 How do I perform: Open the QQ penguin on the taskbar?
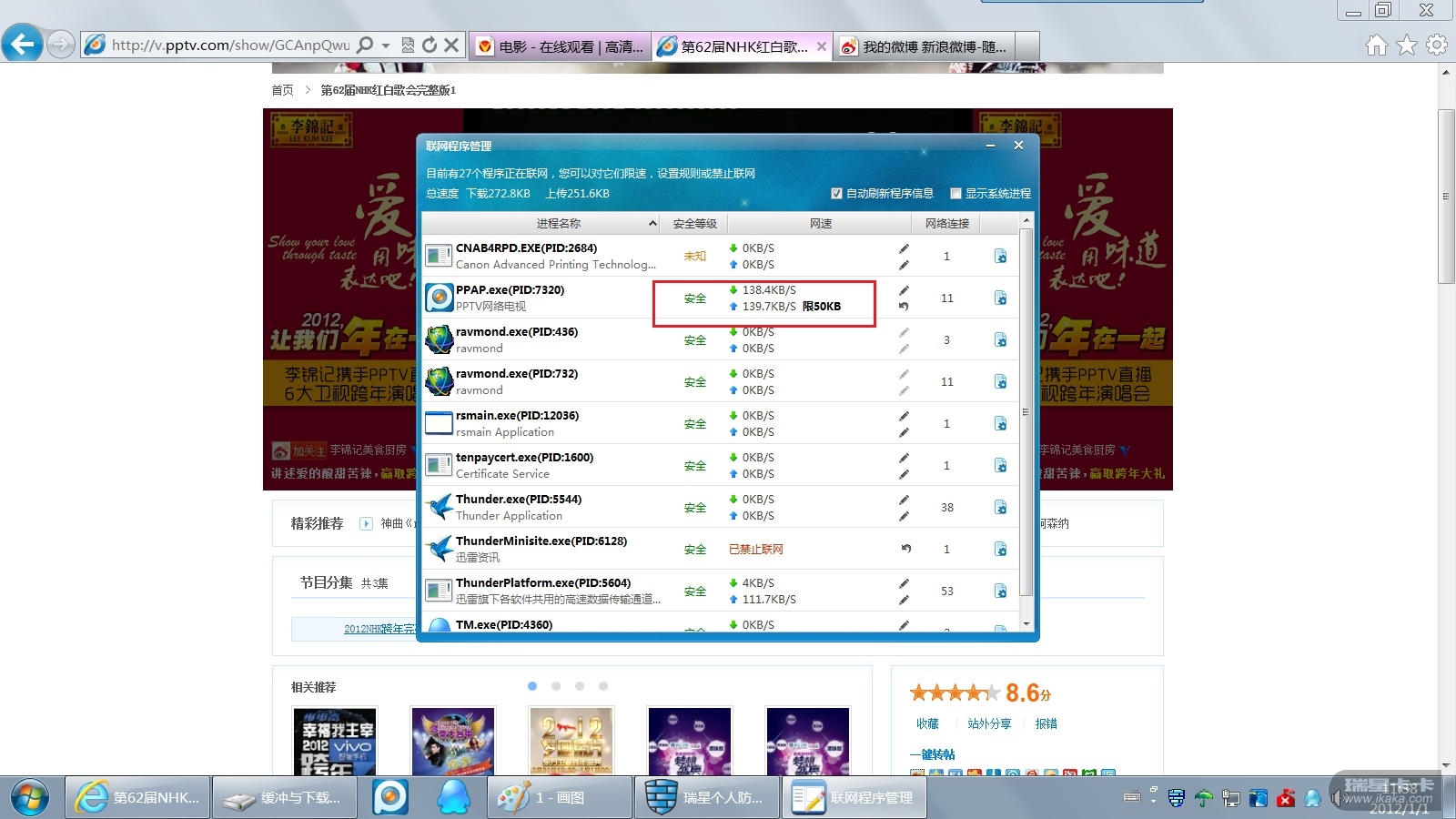(453, 797)
